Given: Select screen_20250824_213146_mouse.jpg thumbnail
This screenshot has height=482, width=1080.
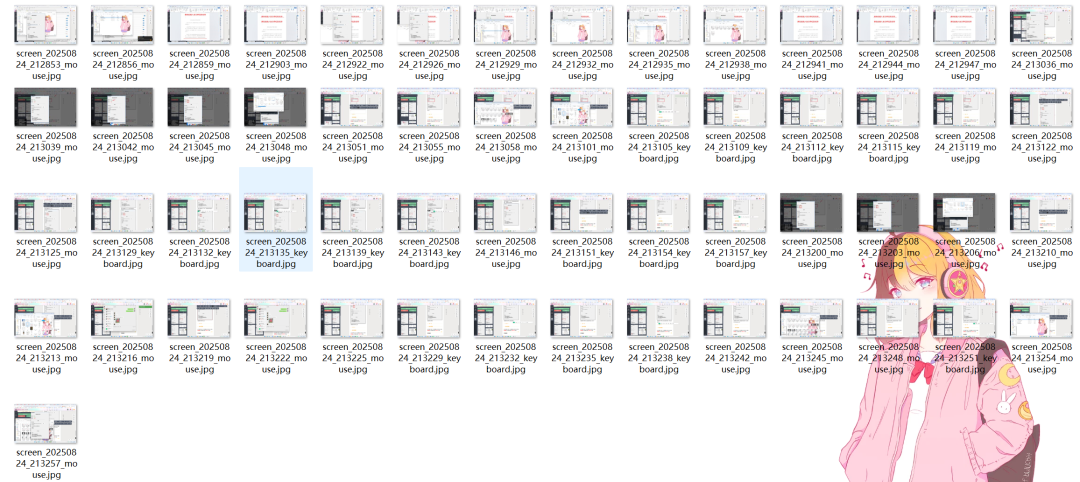Looking at the screenshot, I should click(506, 213).
